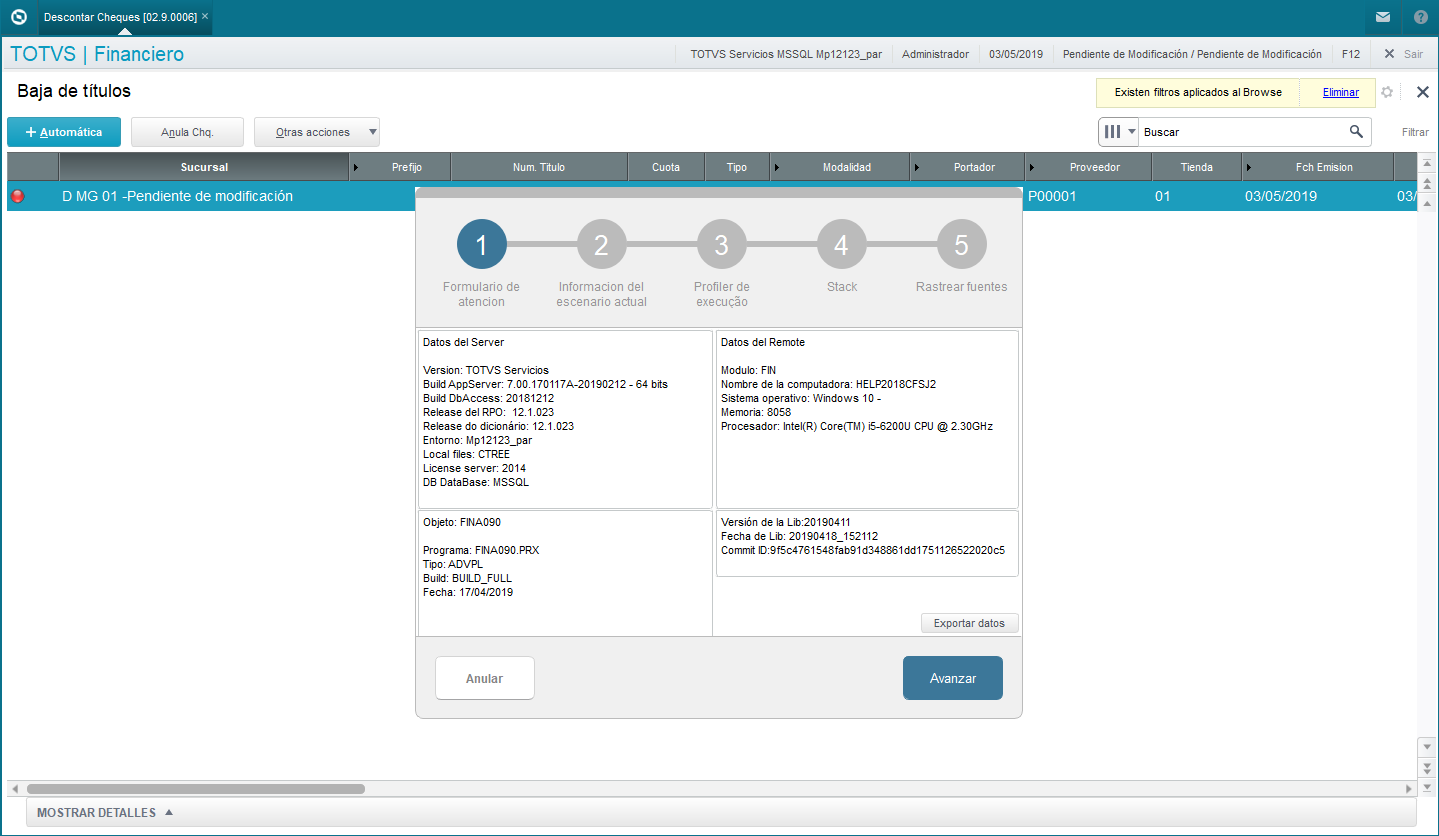Screen dimensions: 1439x836
Task: Select step 5 Rastrear fuentes
Action: pos(962,245)
